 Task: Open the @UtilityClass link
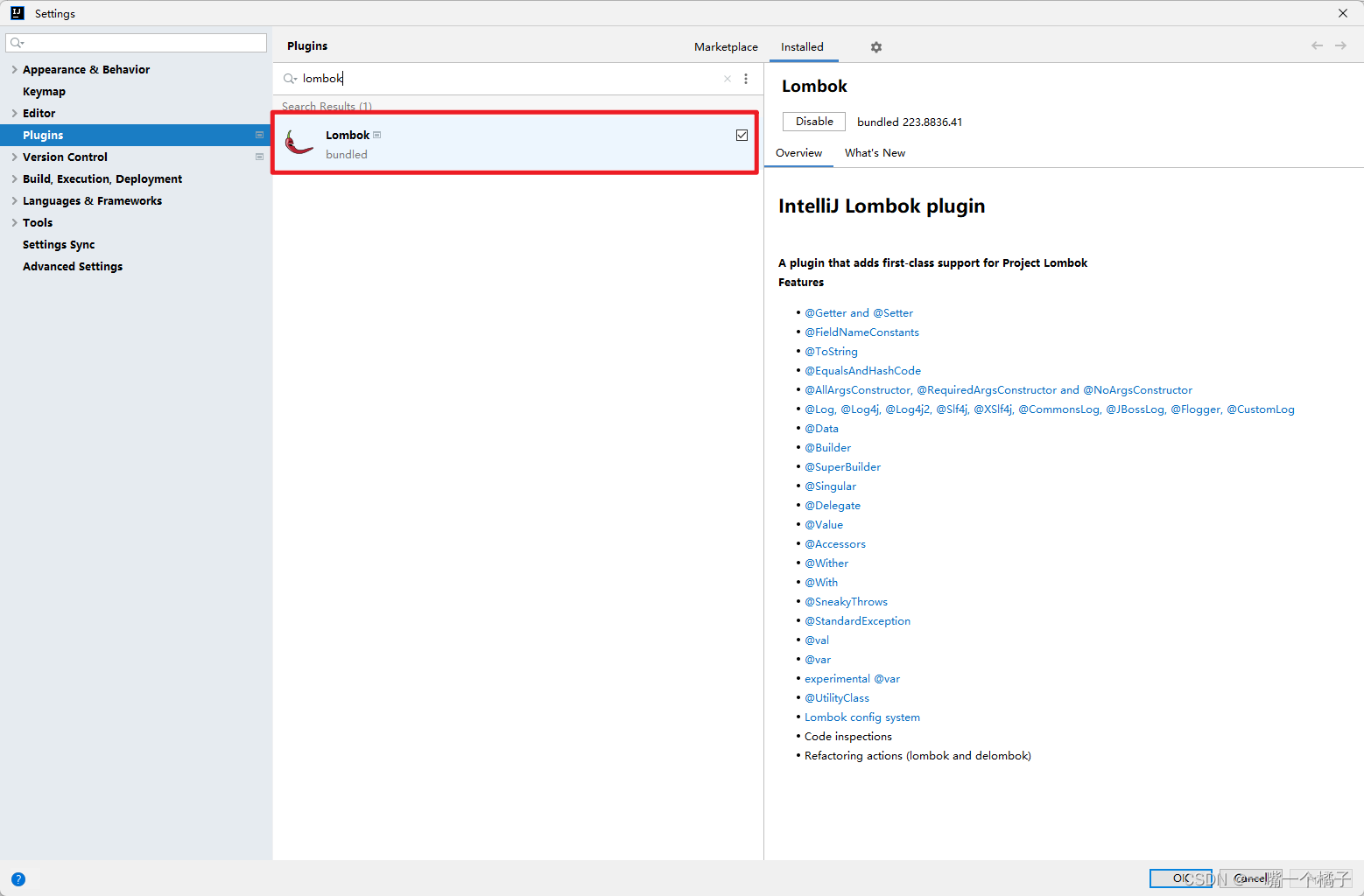(x=837, y=698)
